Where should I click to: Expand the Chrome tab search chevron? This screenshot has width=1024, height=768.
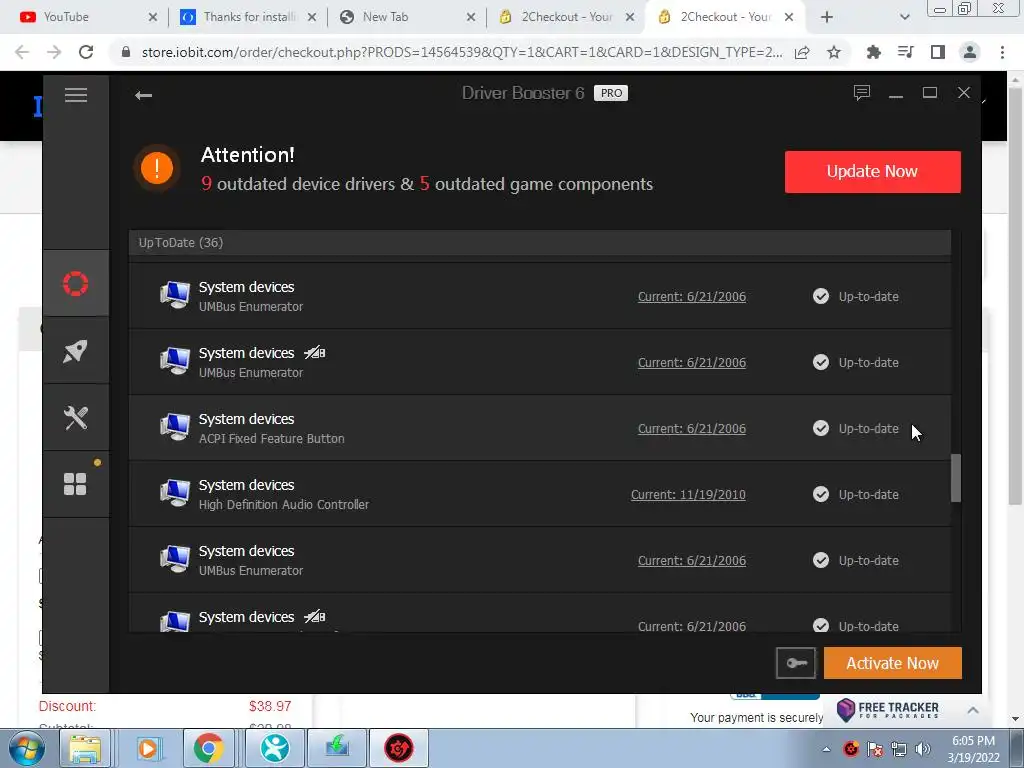[x=904, y=18]
